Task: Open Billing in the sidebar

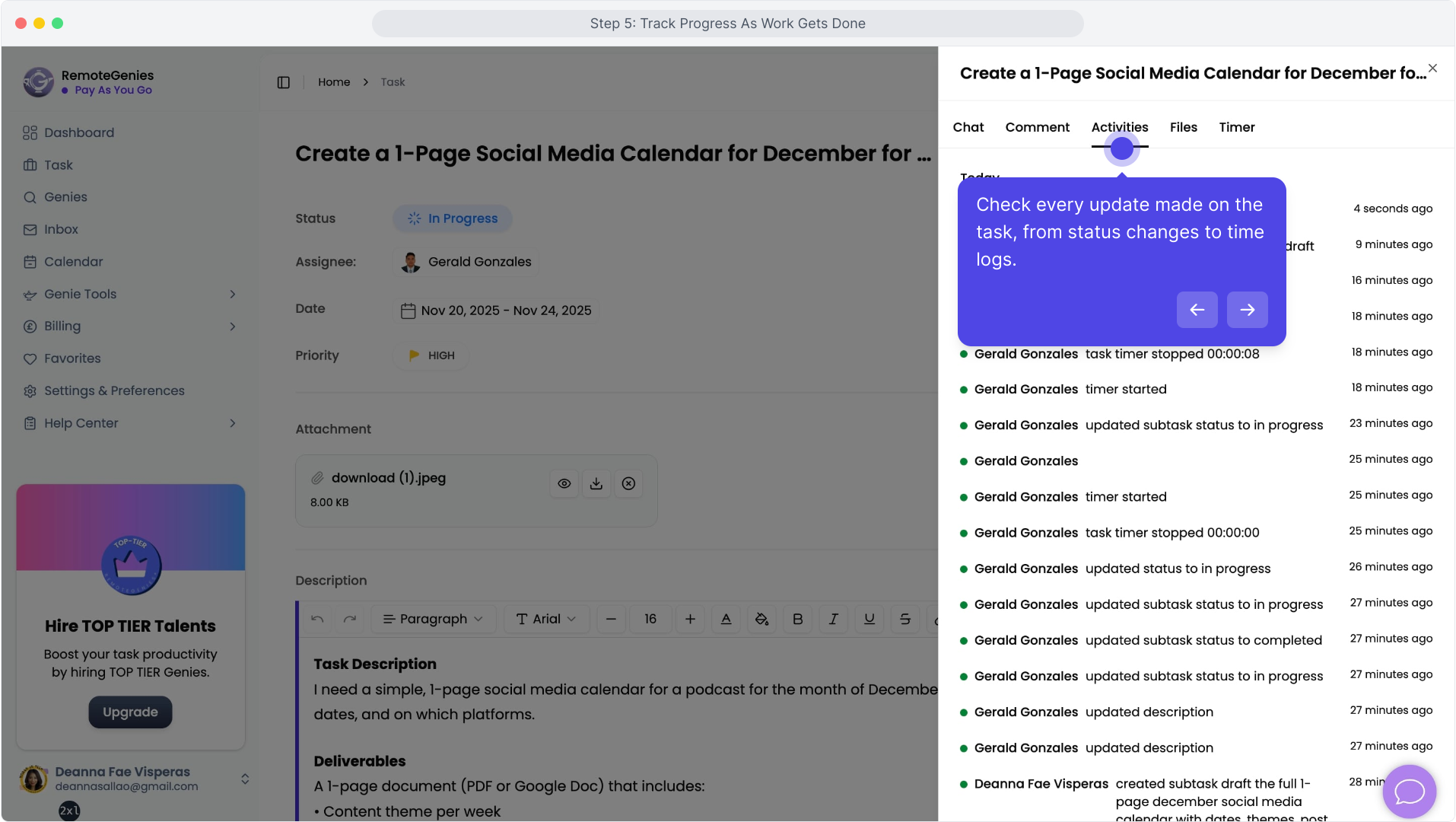Action: (62, 326)
